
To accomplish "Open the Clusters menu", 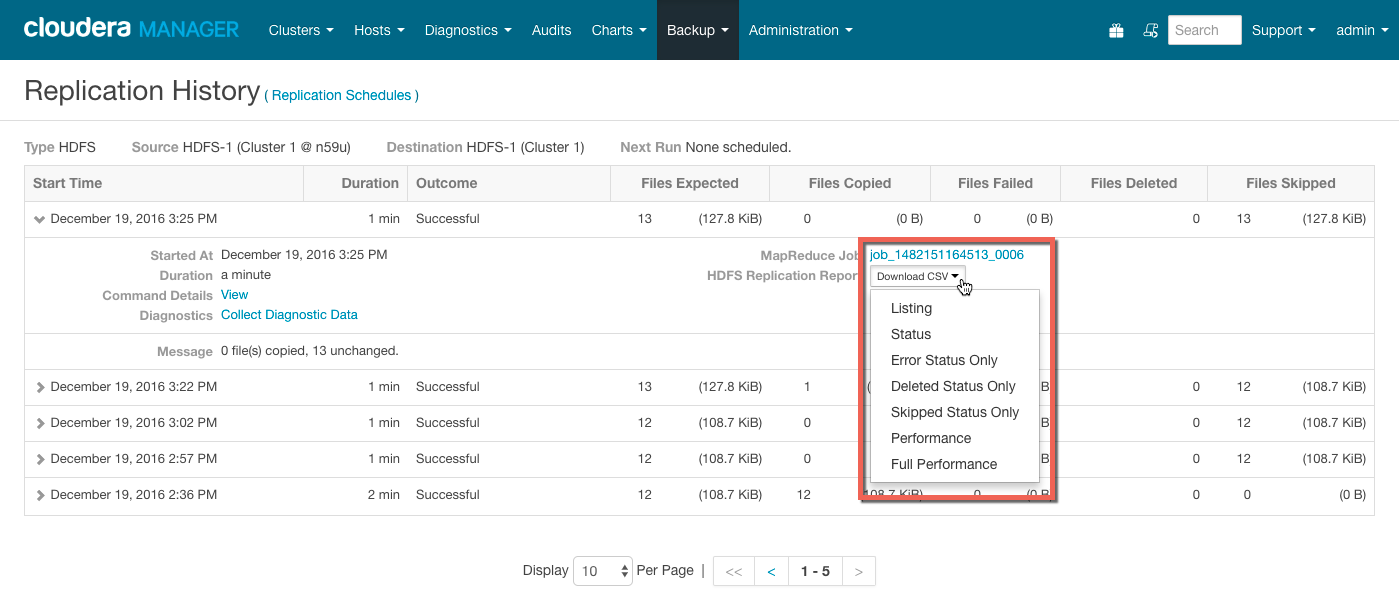I will click(301, 30).
